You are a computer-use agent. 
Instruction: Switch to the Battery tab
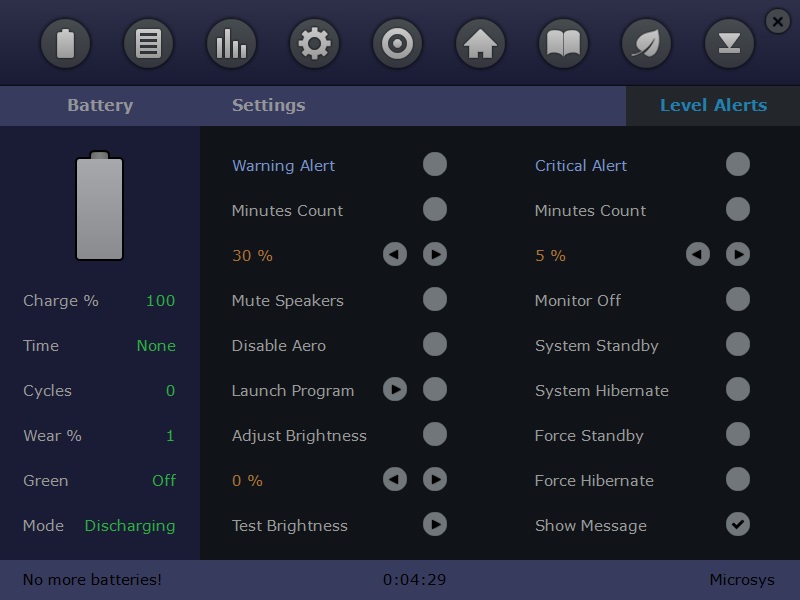coord(100,105)
